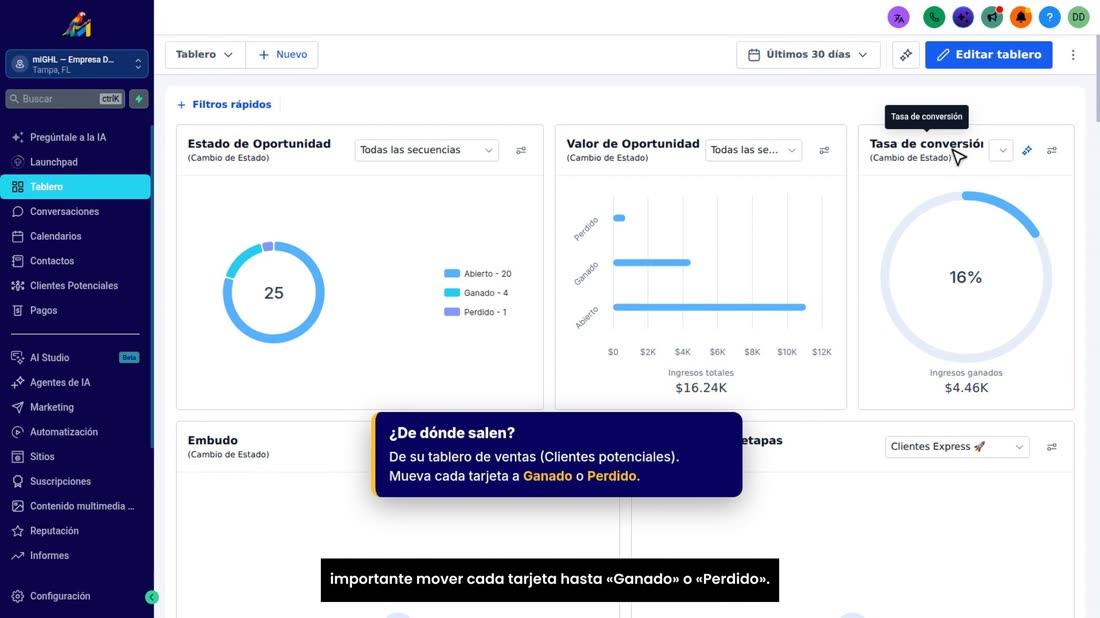The height and width of the screenshot is (618, 1100).
Task: Add Filtros rápidos
Action: (x=224, y=105)
